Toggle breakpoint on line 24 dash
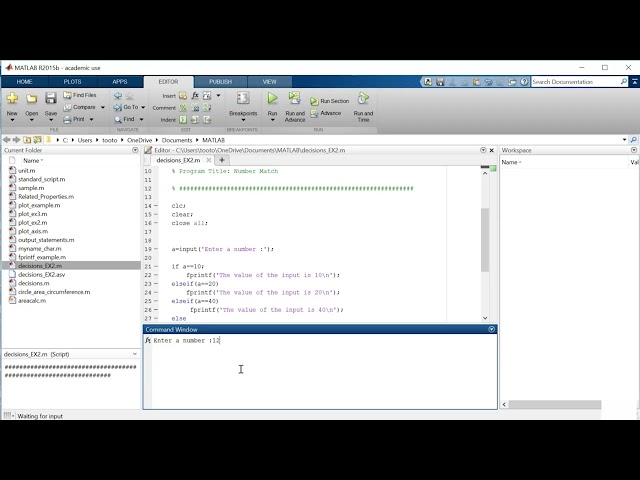 coord(156,293)
